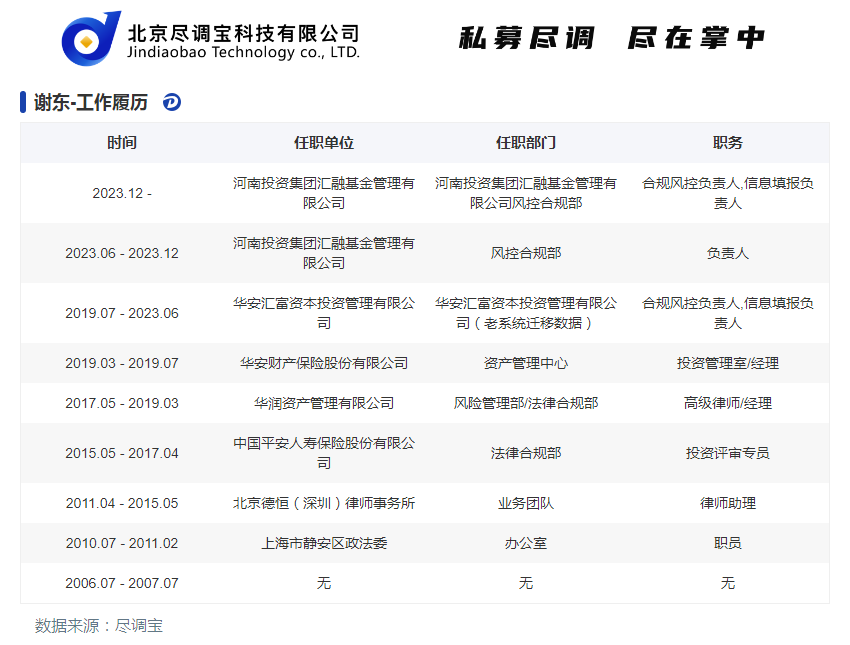This screenshot has height=645, width=850.
Task: Click the employer 华安汇富资本投资管理有限公司
Action: click(x=324, y=313)
